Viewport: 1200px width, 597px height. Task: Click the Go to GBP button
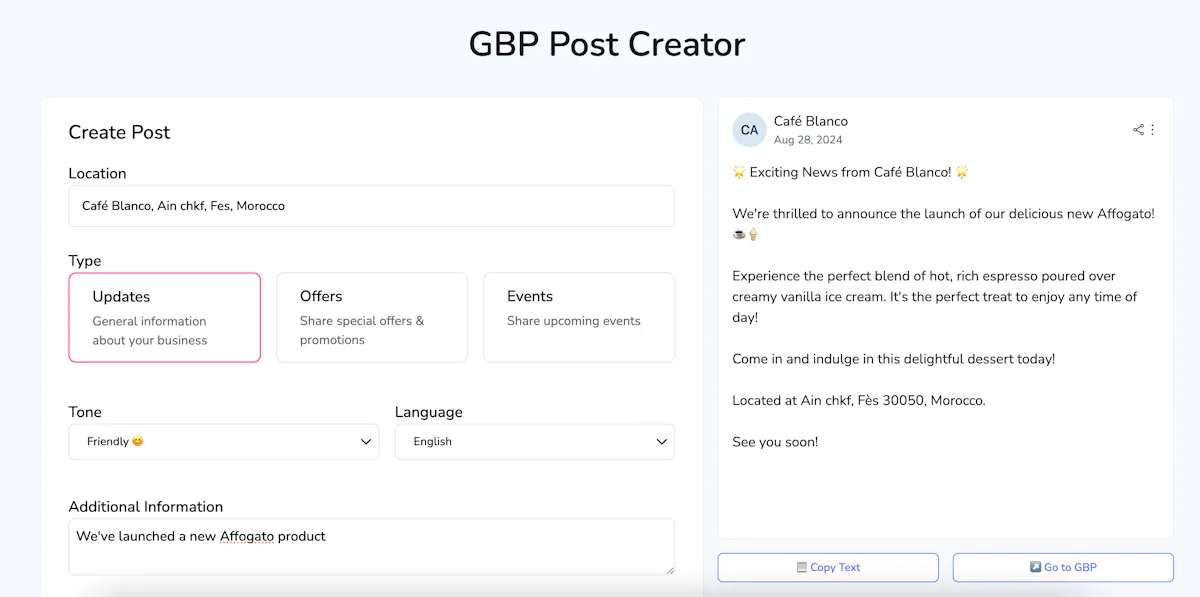(x=1063, y=567)
